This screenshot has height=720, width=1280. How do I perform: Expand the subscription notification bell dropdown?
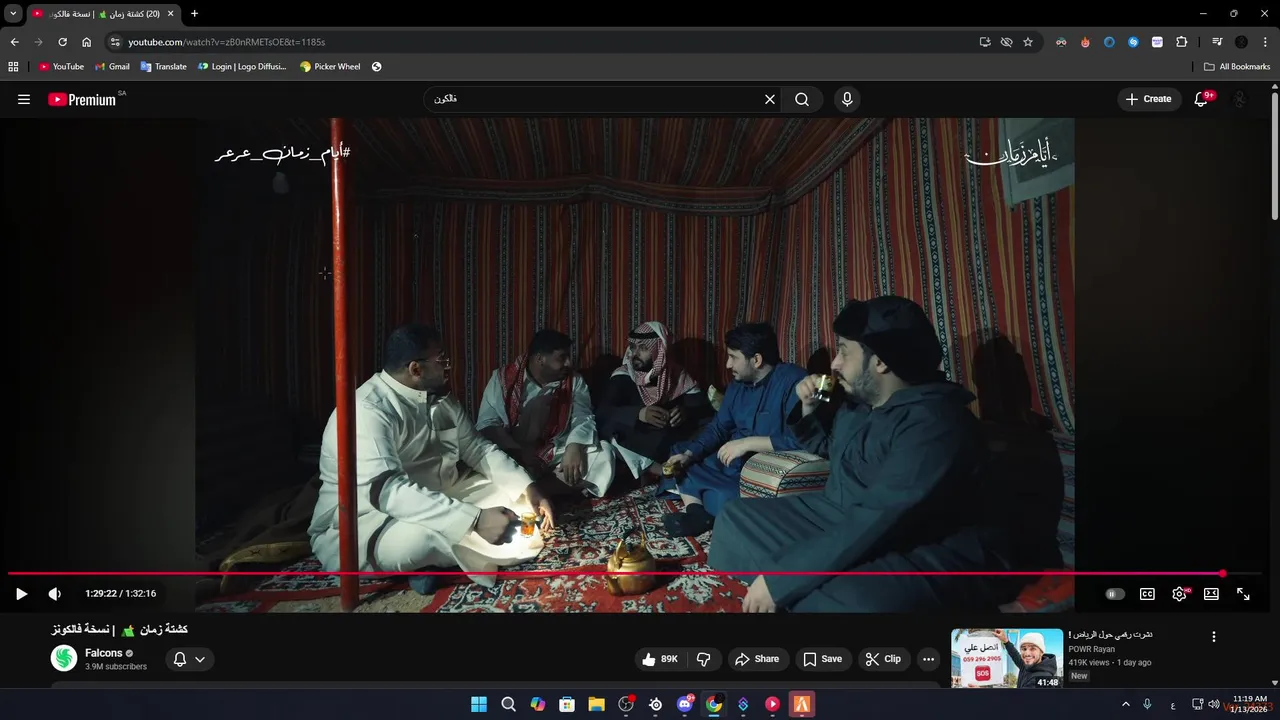click(x=189, y=659)
